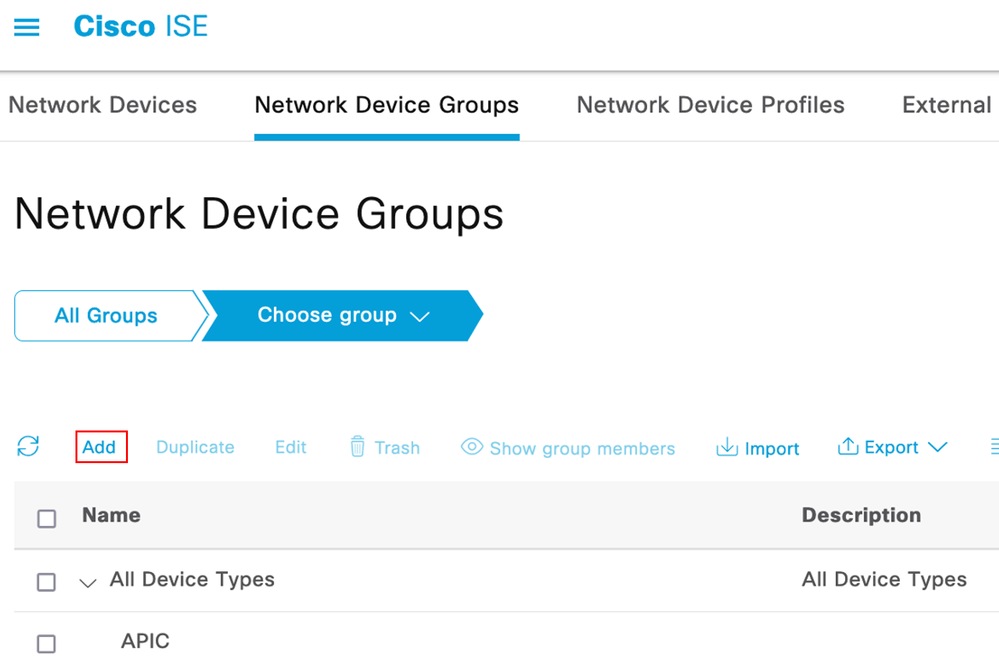
Task: Click the Trash bin icon
Action: (357, 447)
